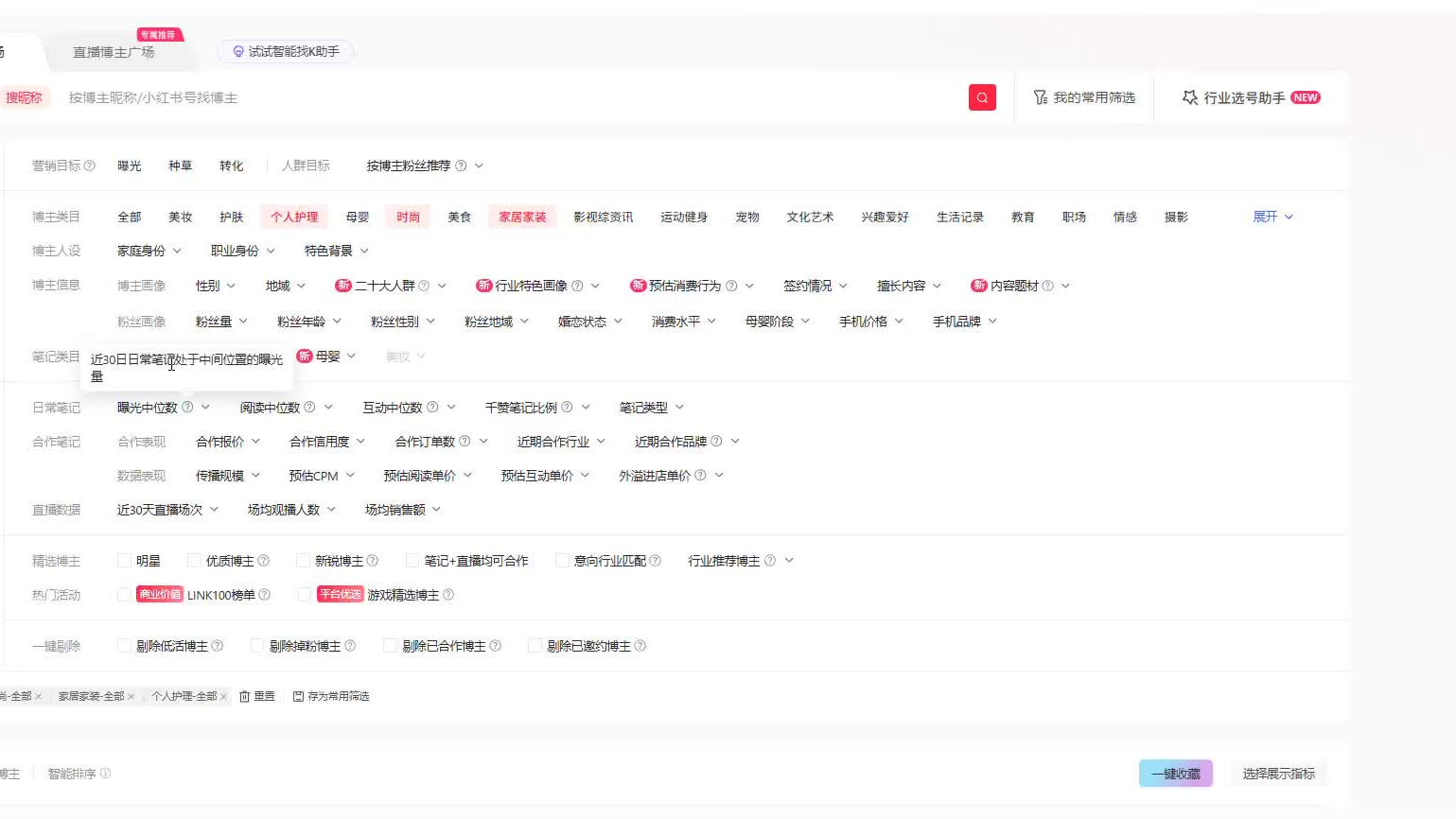
Task: Open 我的常用筛选 filter icon
Action: point(1041,97)
